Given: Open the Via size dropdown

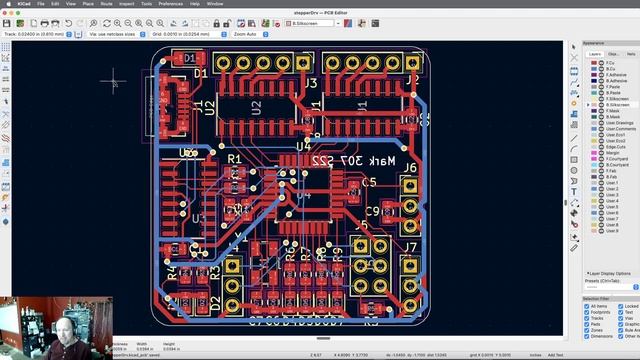Looking at the screenshot, I should pyautogui.click(x=142, y=34).
